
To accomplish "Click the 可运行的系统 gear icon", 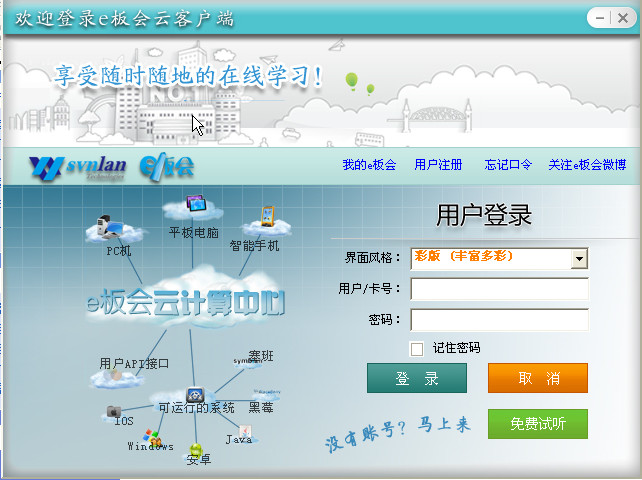I will pos(195,394).
